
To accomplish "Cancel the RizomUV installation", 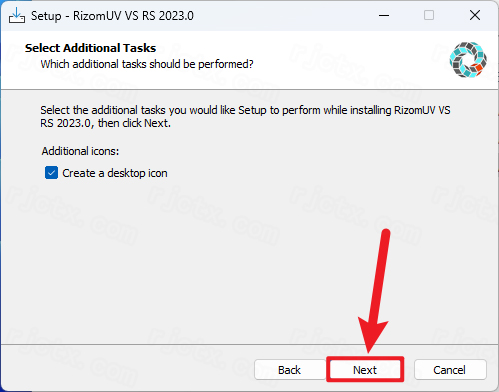I will [x=450, y=369].
